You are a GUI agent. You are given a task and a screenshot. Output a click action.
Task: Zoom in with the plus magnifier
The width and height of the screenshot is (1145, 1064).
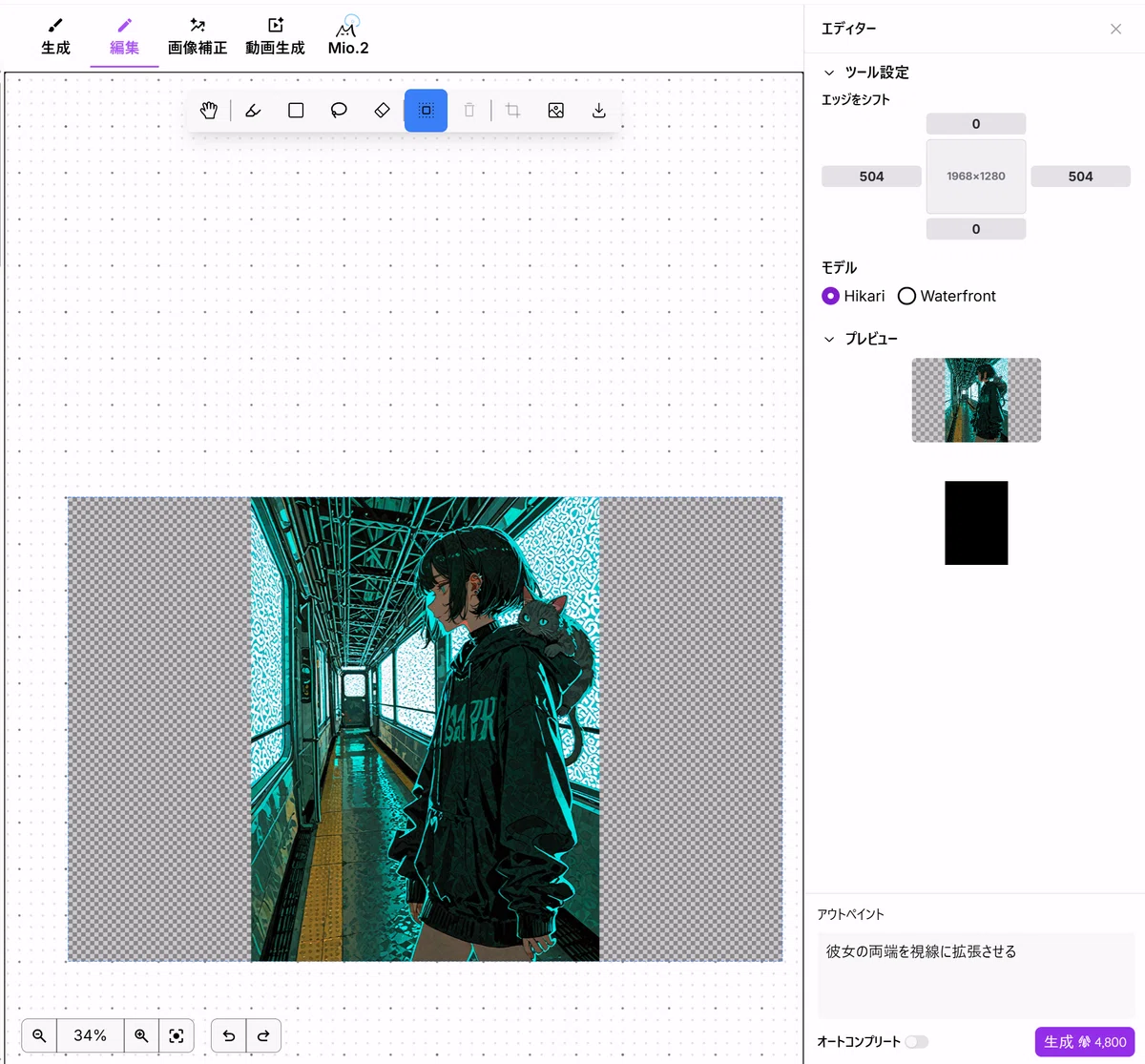point(141,1035)
